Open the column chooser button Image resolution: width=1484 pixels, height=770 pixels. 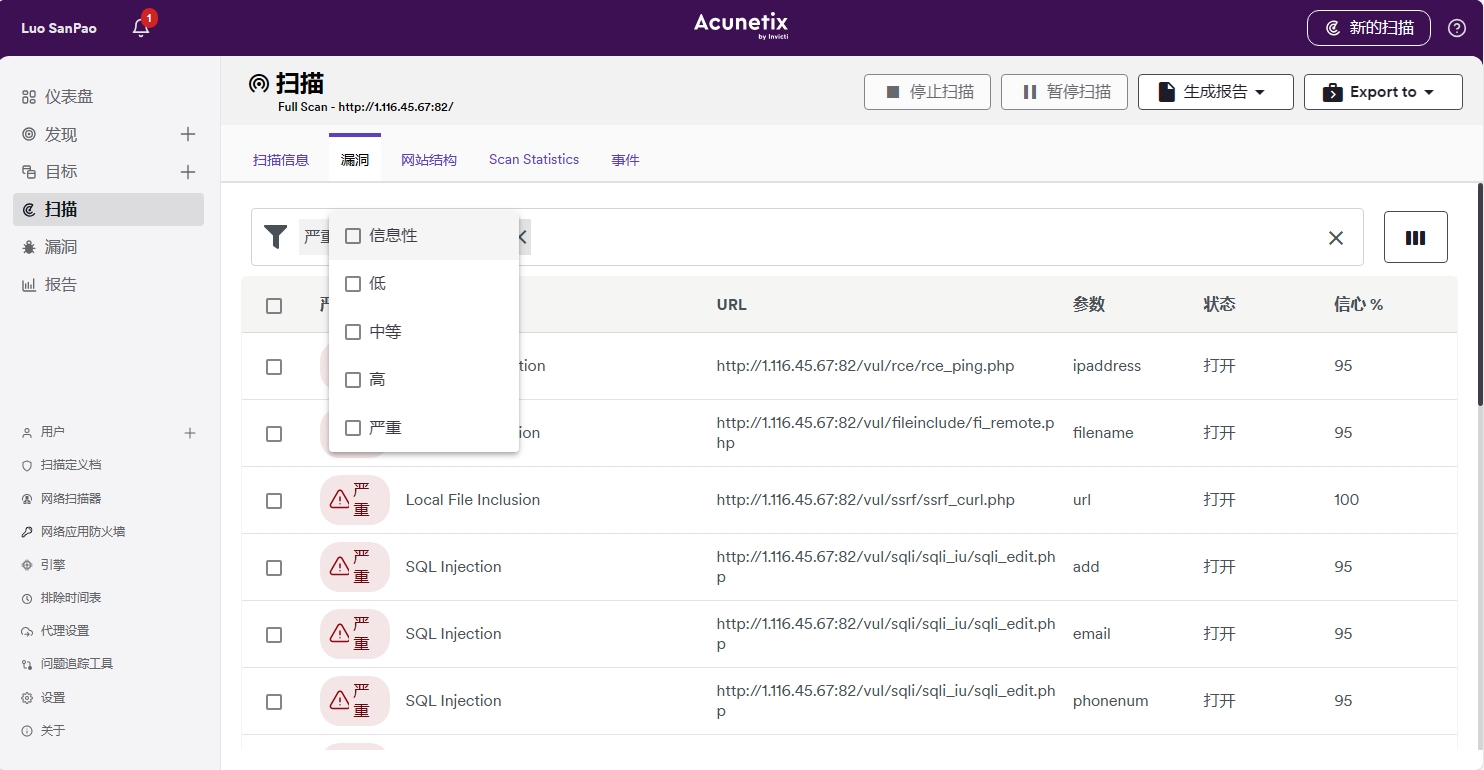coord(1415,237)
